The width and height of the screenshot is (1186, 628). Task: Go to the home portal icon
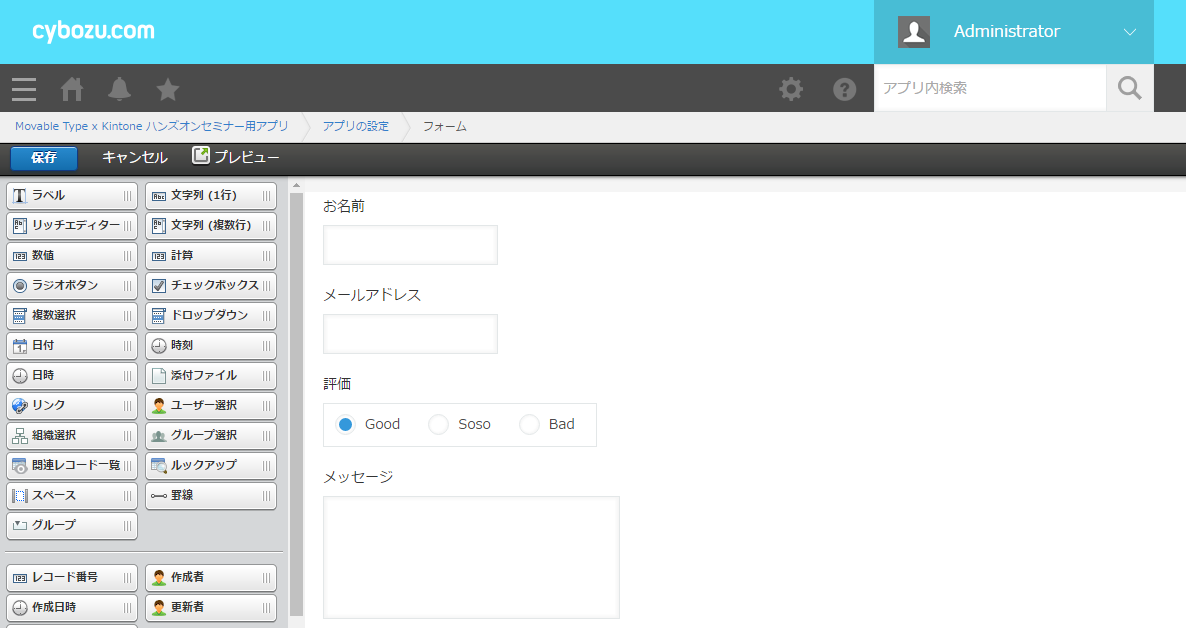tap(72, 89)
